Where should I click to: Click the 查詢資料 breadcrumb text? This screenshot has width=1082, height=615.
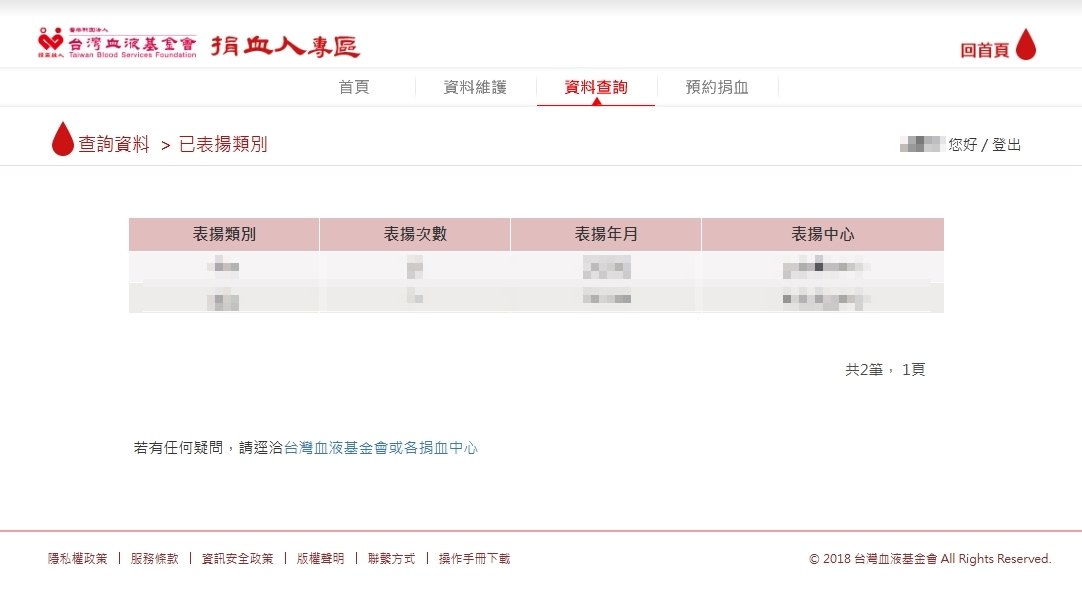(114, 145)
